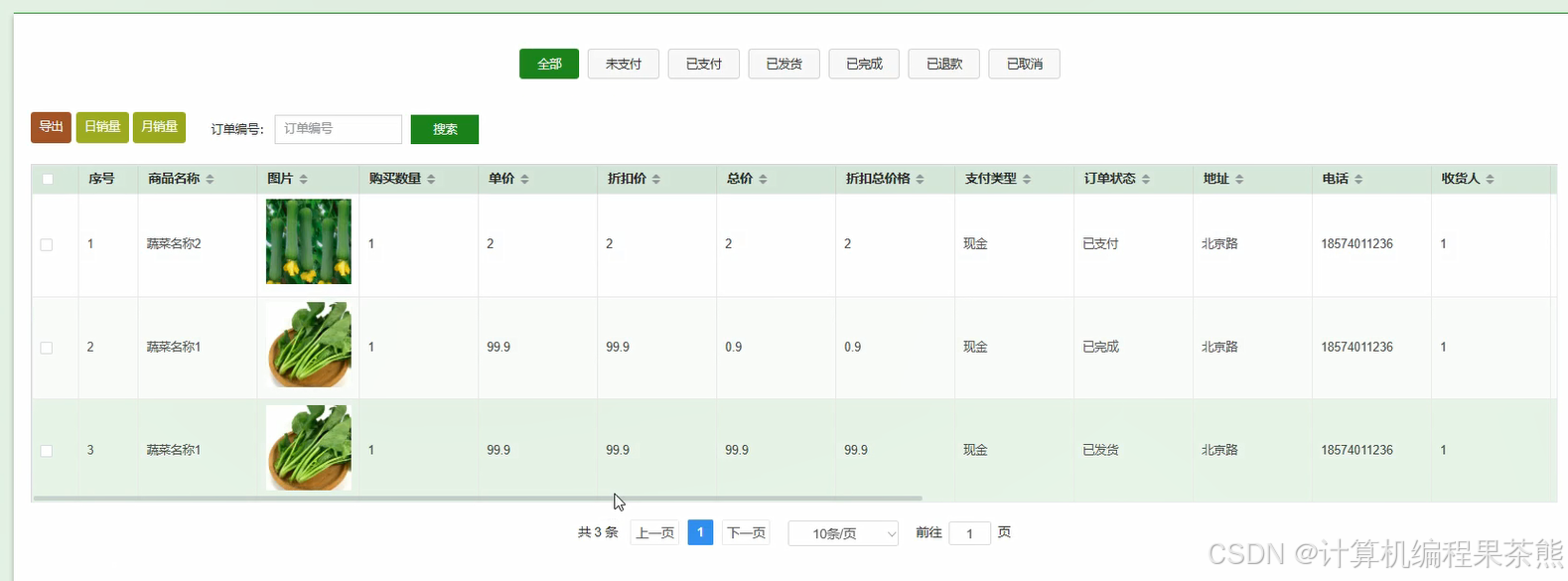Toggle the select-all header checkbox
The height and width of the screenshot is (581, 1568).
coord(48,179)
